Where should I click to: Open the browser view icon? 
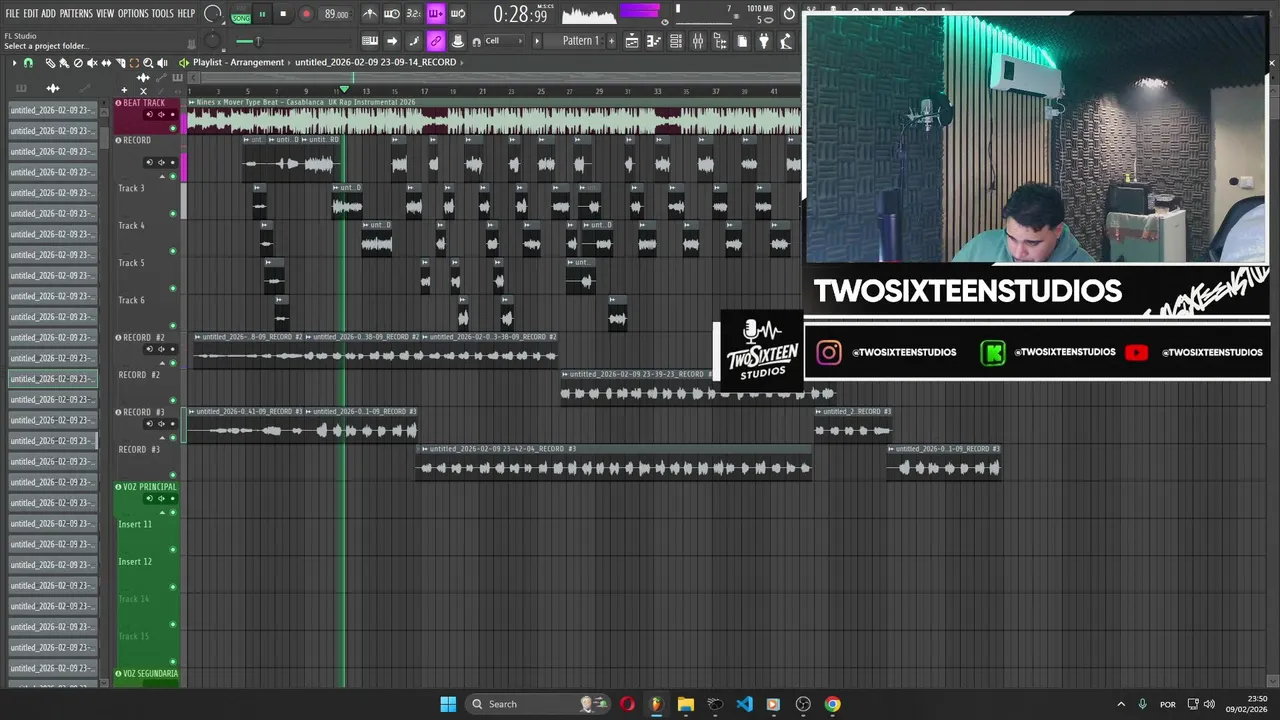coord(719,41)
